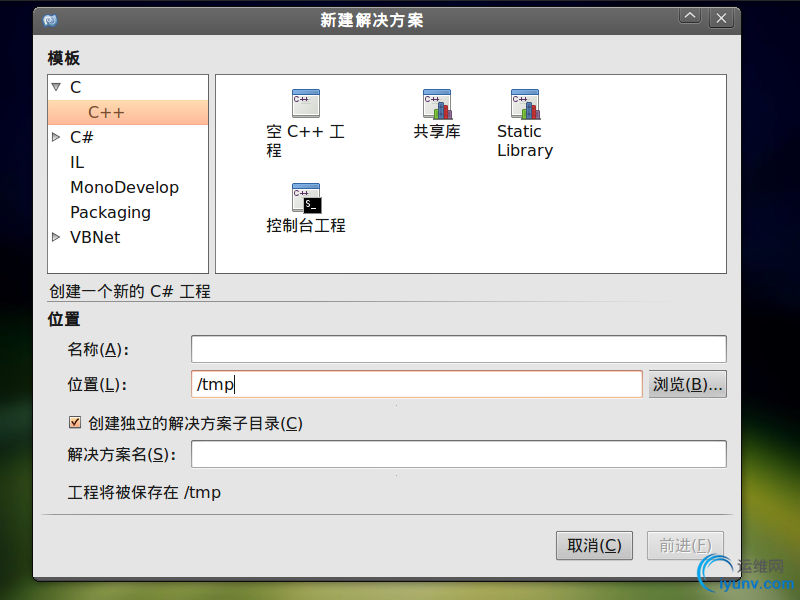Click the 取消(C) button
800x600 pixels.
(594, 545)
